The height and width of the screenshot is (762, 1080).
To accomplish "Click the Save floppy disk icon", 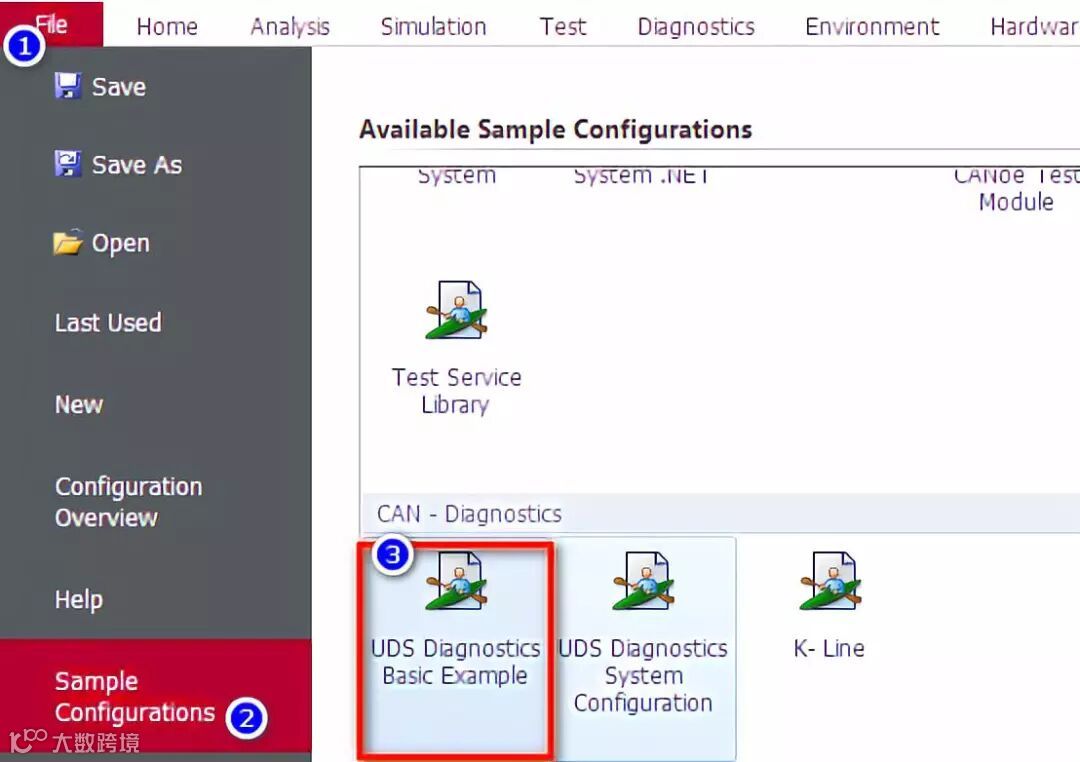I will [68, 86].
